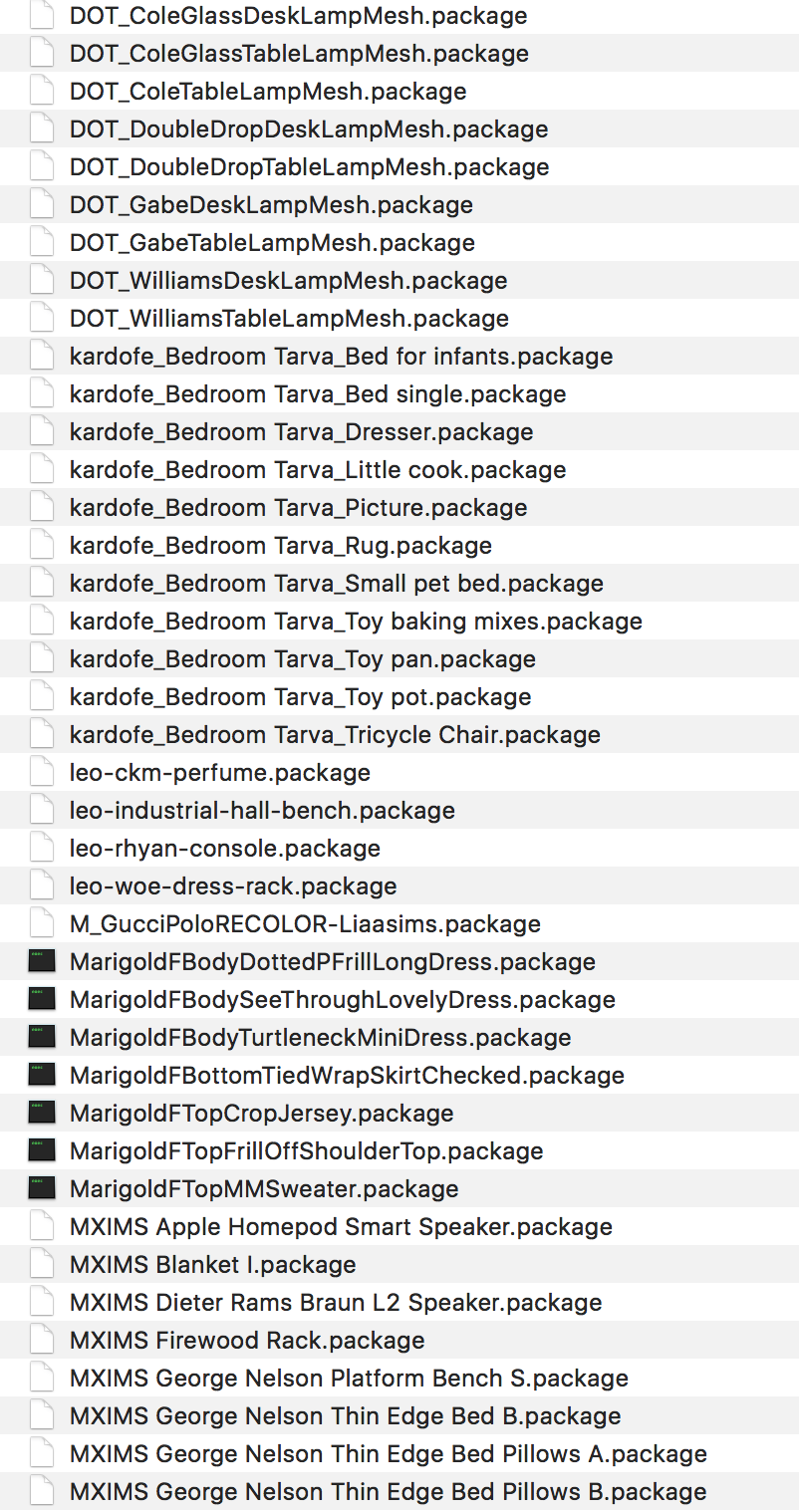The image size is (799, 1512).
Task: Click the dark icon beside MarigoldFTopCropJersey.package
Action: [x=42, y=1113]
